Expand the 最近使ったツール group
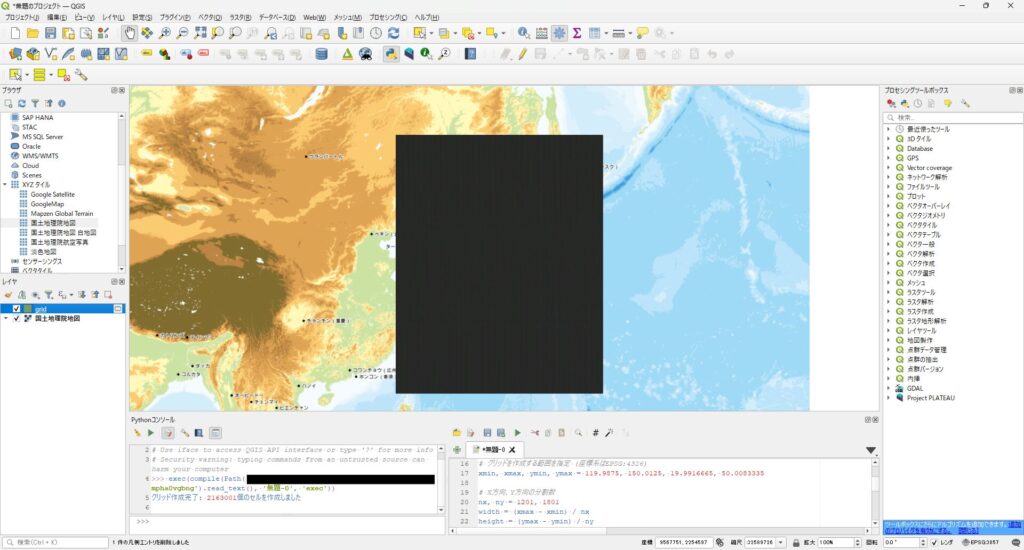Screen dimensions: 1024x550 pos(888,129)
